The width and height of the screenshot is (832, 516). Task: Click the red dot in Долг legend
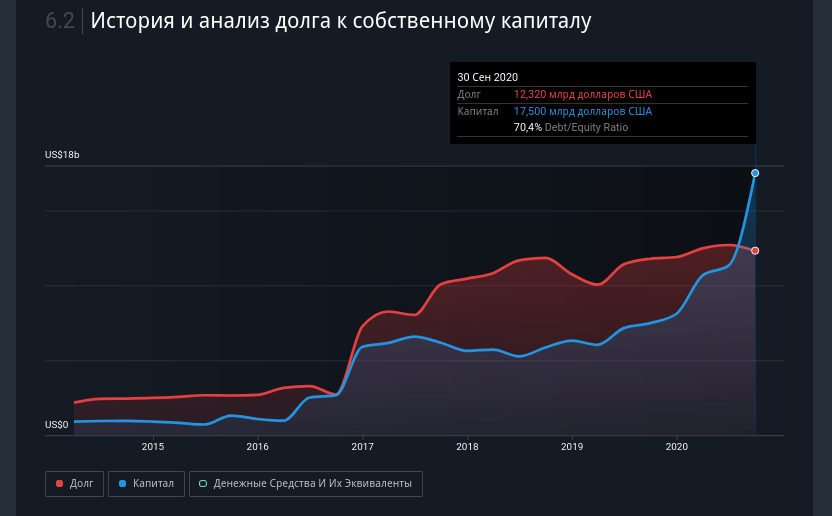pyautogui.click(x=60, y=484)
